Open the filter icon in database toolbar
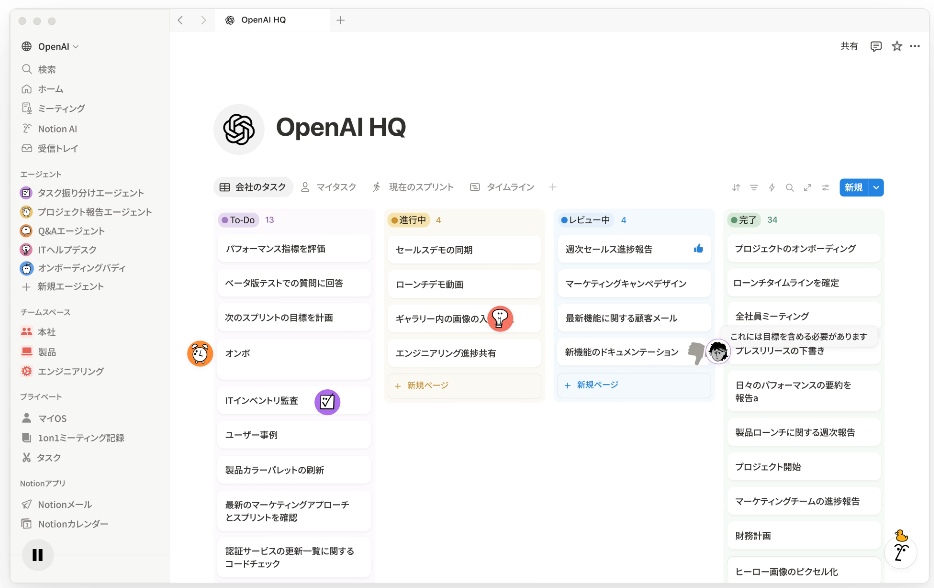Viewport: 934px width, 588px height. tap(754, 188)
